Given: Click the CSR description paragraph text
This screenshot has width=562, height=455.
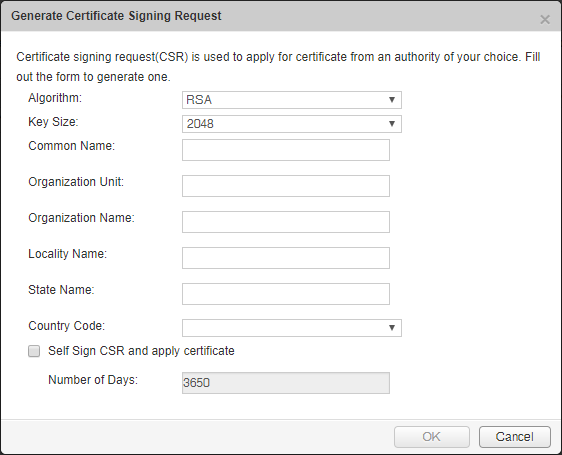Looking at the screenshot, I should tap(278, 67).
